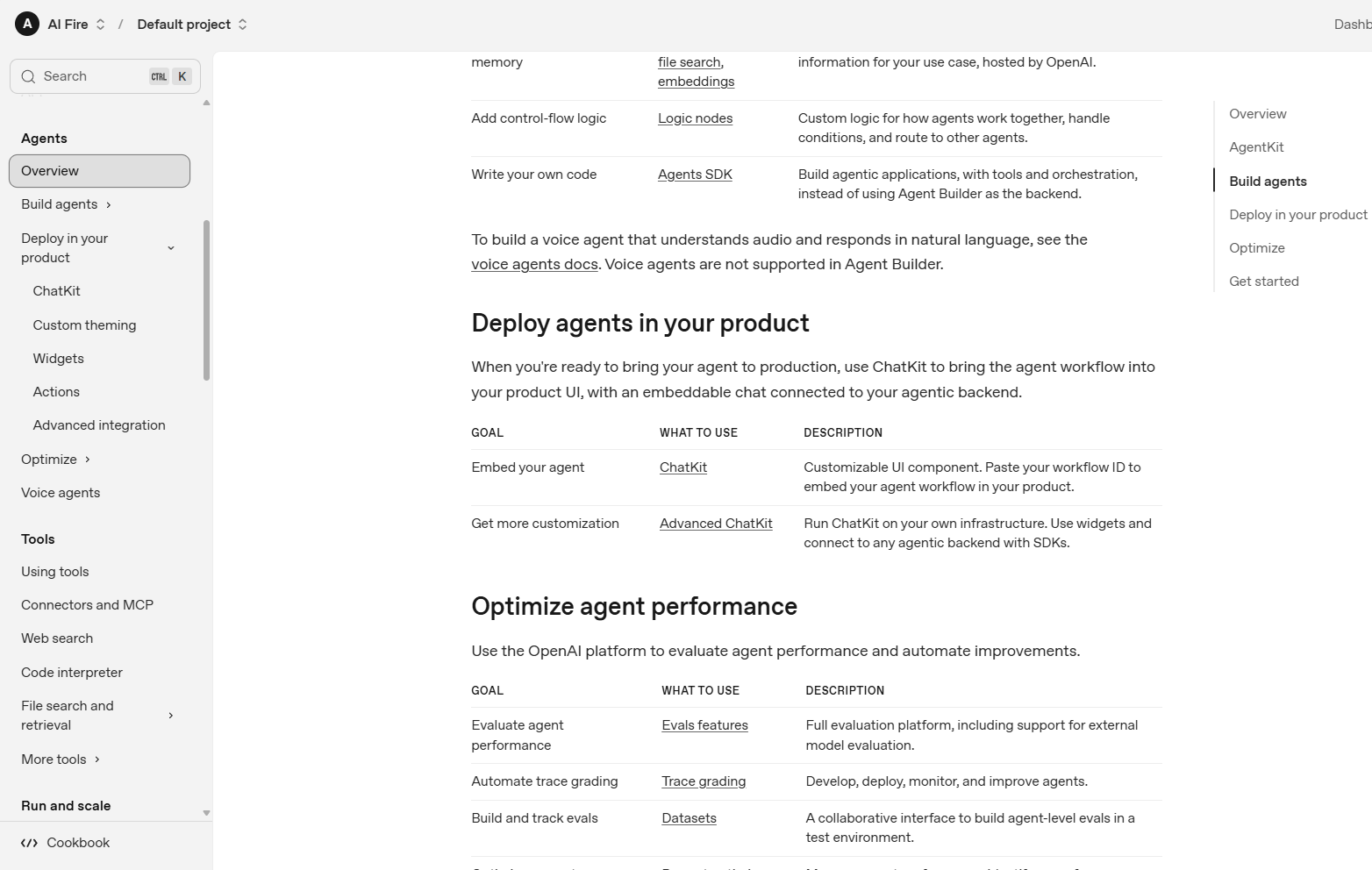Screen dimensions: 1372x870
Task: Expand File search and retrieval section
Action: point(170,716)
